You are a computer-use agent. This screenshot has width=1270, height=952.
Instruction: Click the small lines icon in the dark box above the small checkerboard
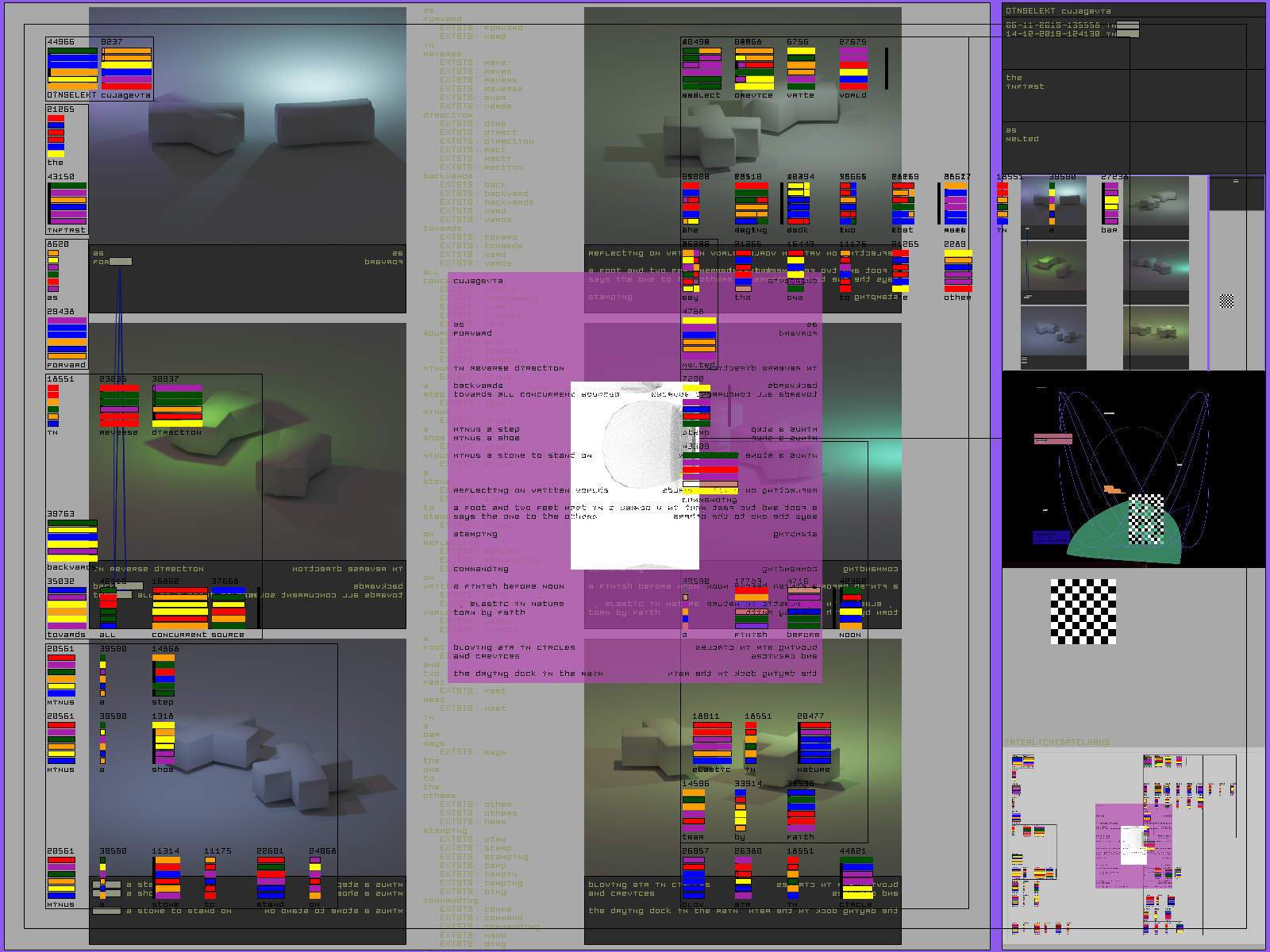[x=1235, y=182]
